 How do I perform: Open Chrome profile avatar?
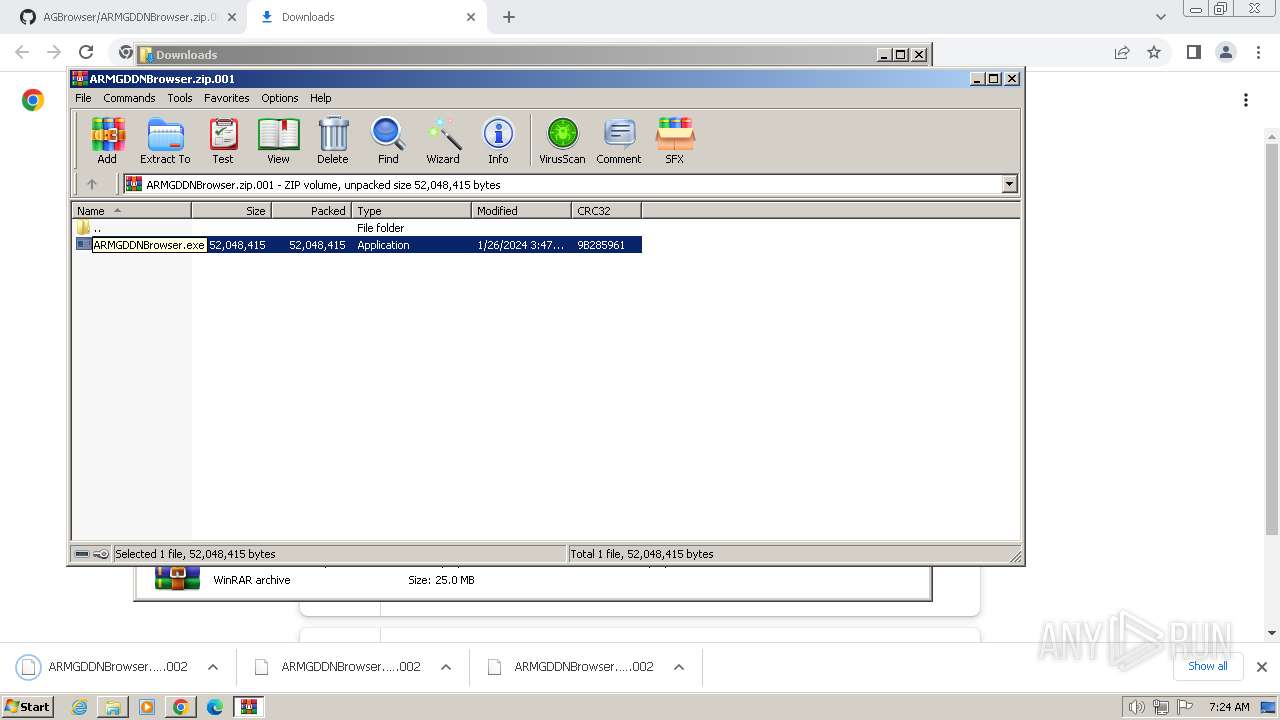tap(1226, 52)
